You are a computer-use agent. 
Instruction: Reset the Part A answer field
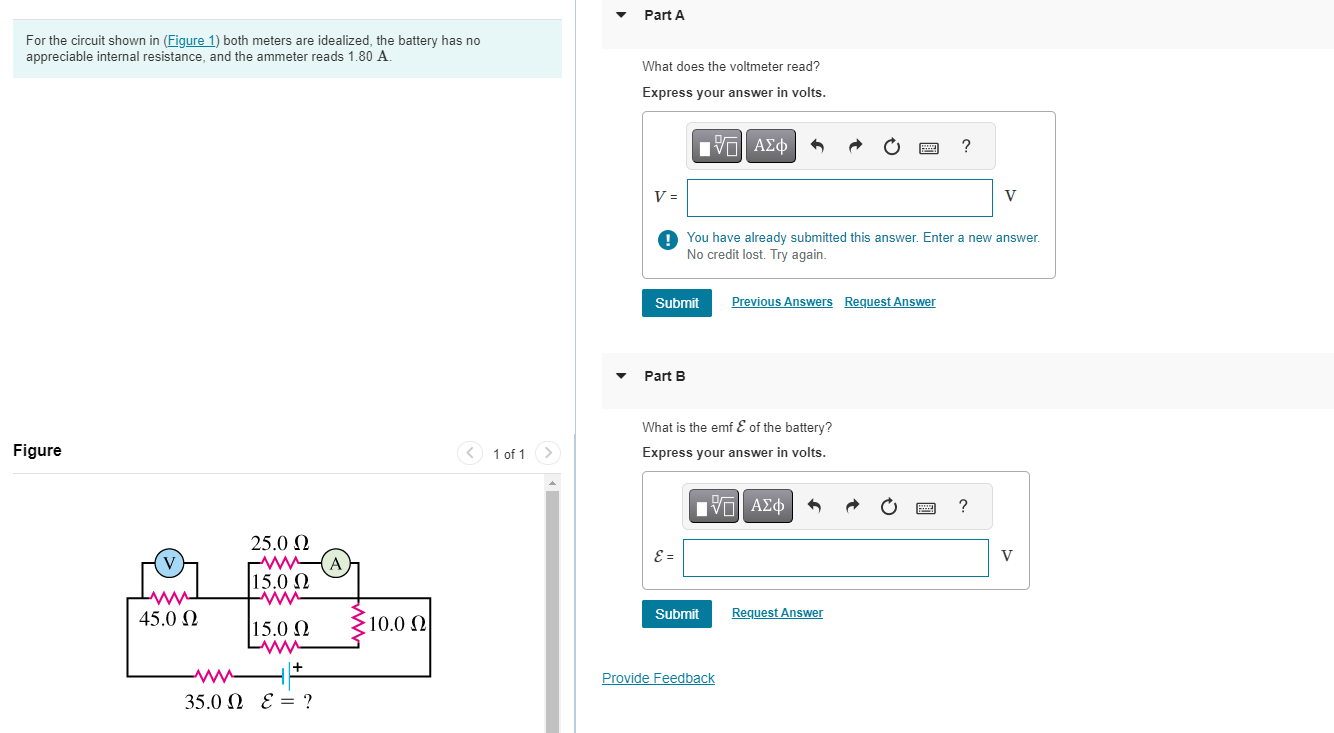point(891,146)
